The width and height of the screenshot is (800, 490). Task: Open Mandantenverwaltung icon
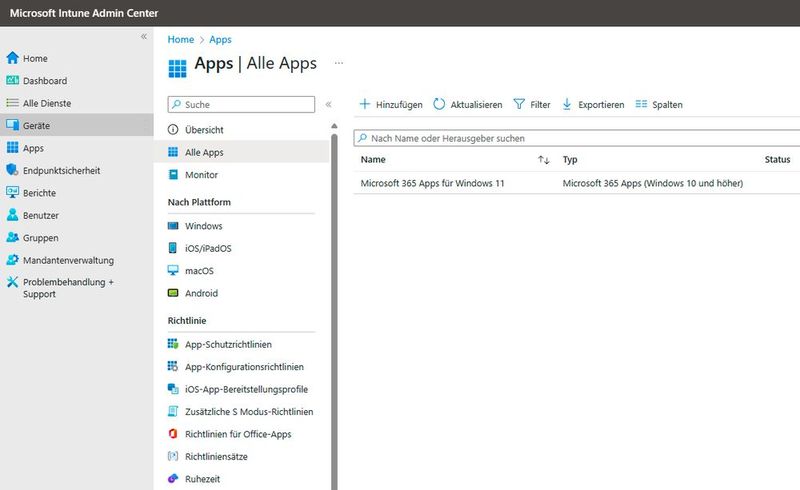pos(12,260)
